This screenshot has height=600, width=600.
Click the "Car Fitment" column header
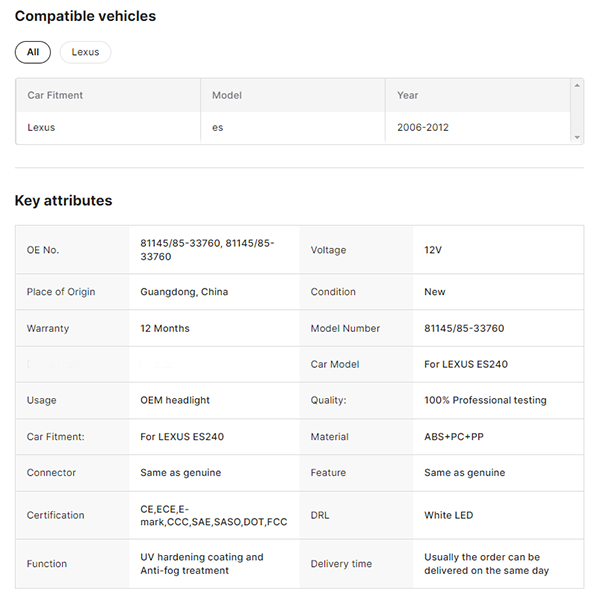point(55,95)
